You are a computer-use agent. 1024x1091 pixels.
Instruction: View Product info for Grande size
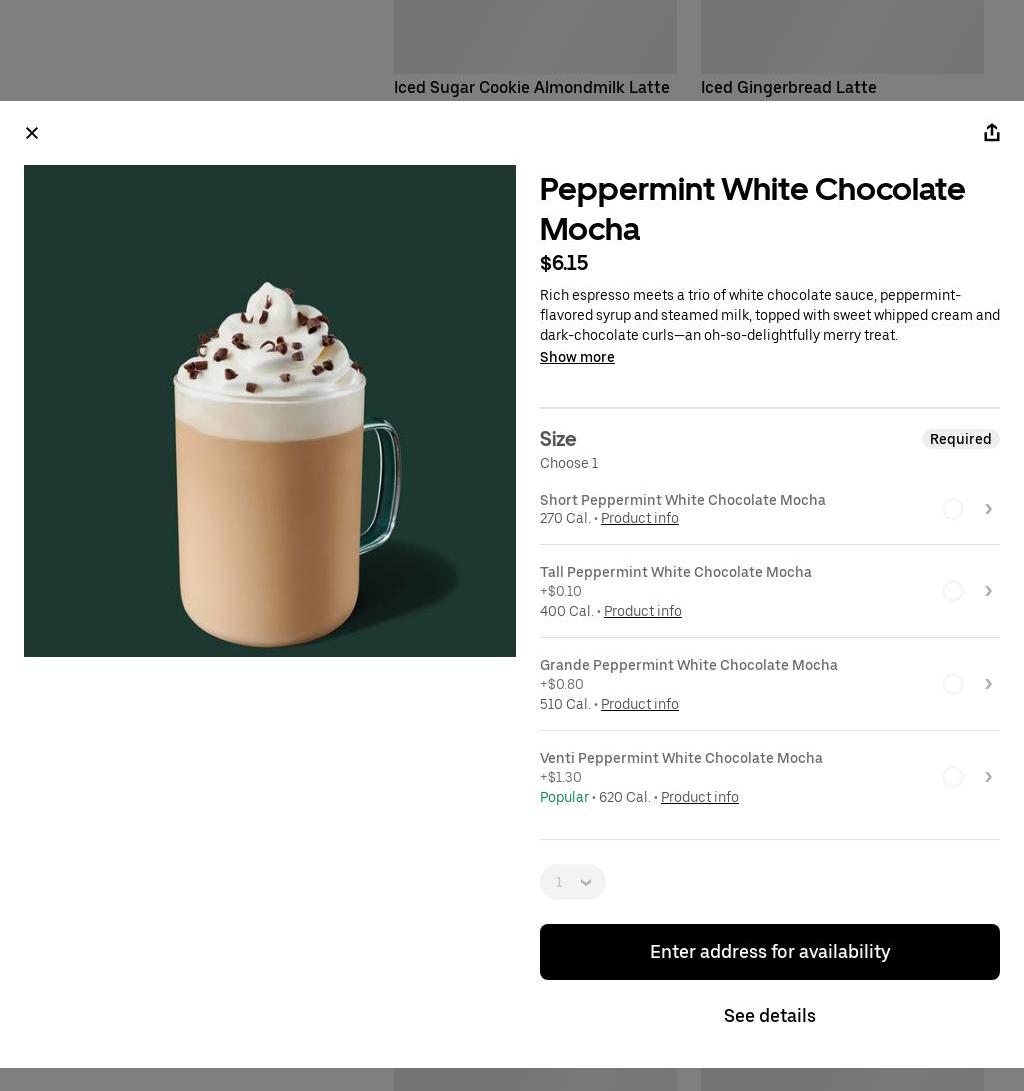tap(640, 704)
